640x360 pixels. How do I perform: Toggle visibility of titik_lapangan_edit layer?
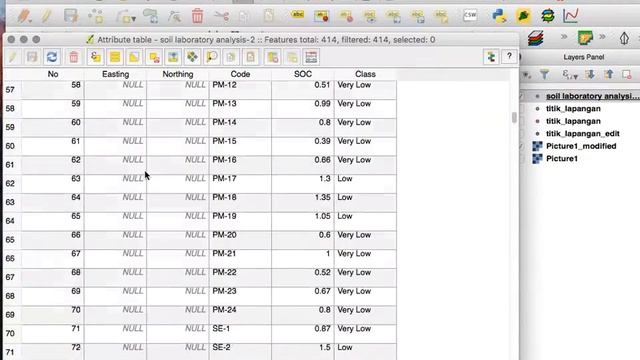pos(522,133)
